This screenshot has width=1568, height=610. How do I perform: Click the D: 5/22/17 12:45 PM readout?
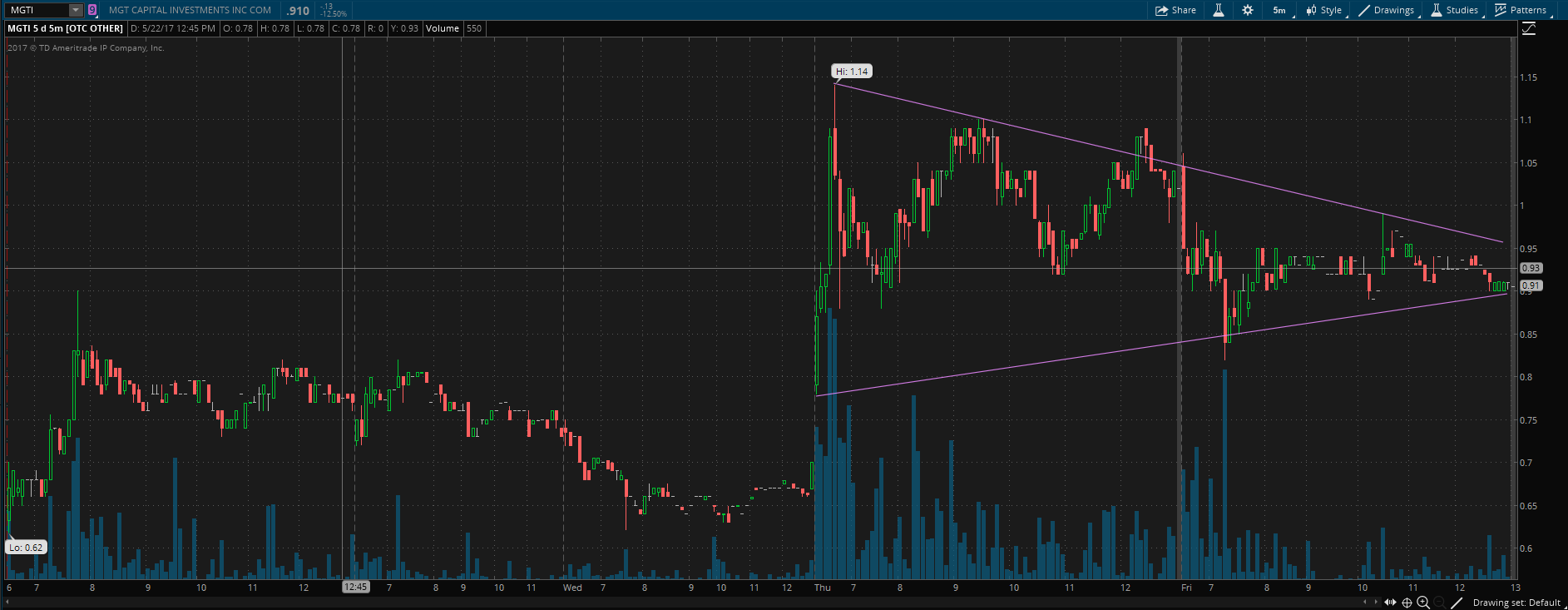coord(173,28)
